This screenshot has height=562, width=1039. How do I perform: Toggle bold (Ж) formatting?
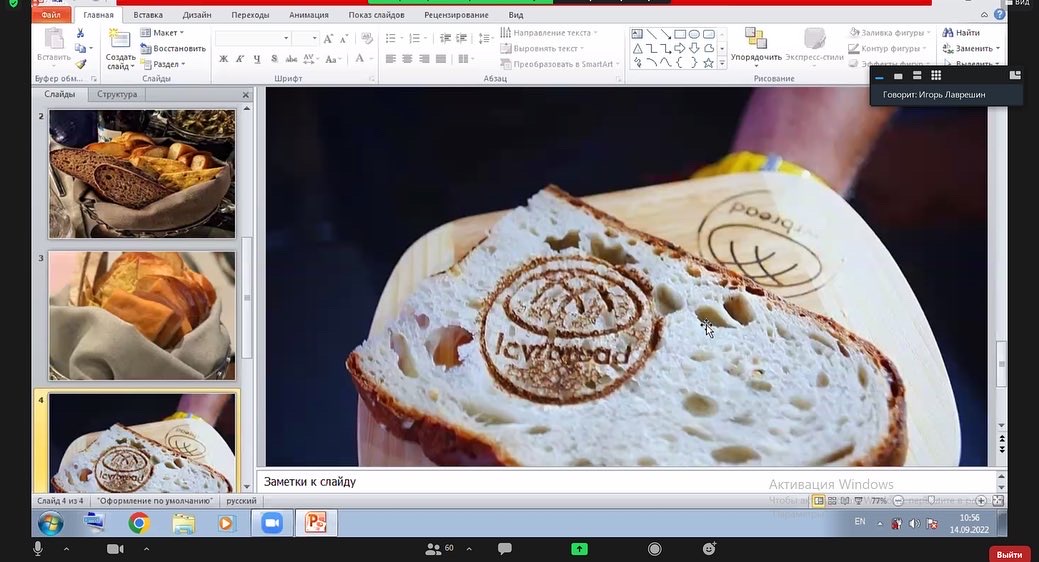(224, 59)
